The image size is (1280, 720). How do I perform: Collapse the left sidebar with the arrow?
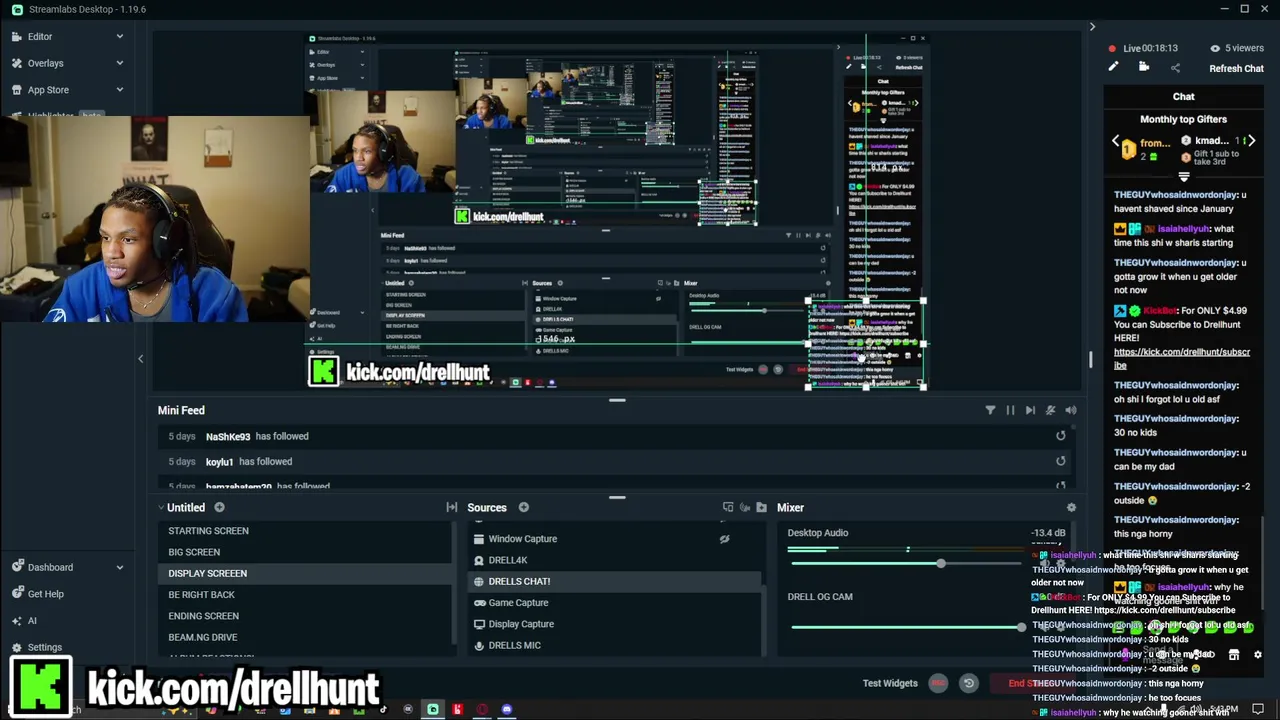(x=140, y=359)
